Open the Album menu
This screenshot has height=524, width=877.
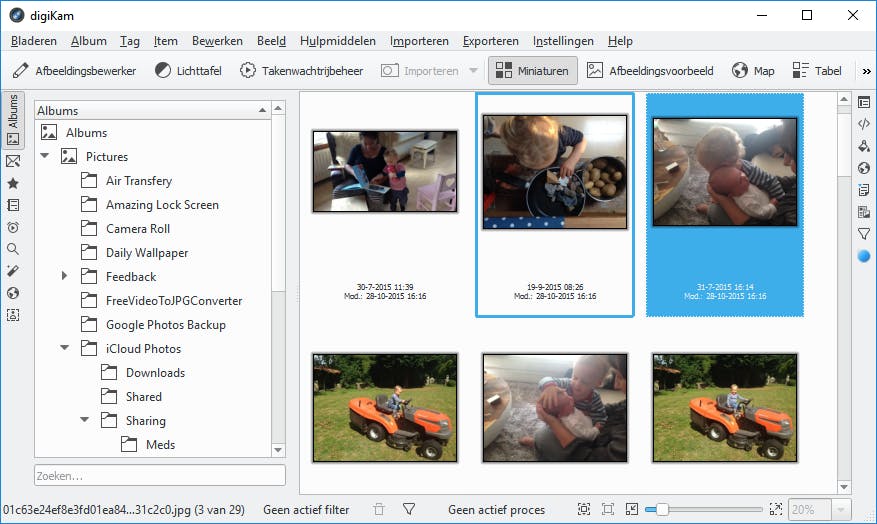tap(88, 41)
